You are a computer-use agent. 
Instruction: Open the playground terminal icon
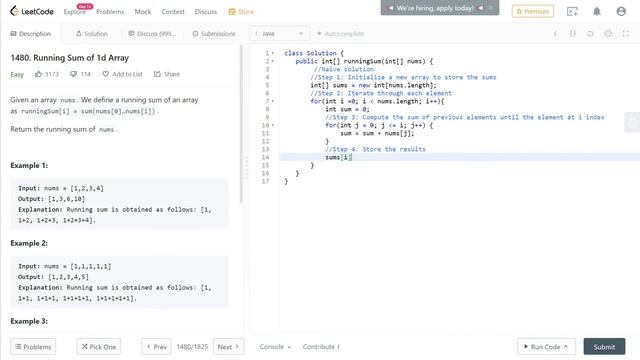[572, 11]
